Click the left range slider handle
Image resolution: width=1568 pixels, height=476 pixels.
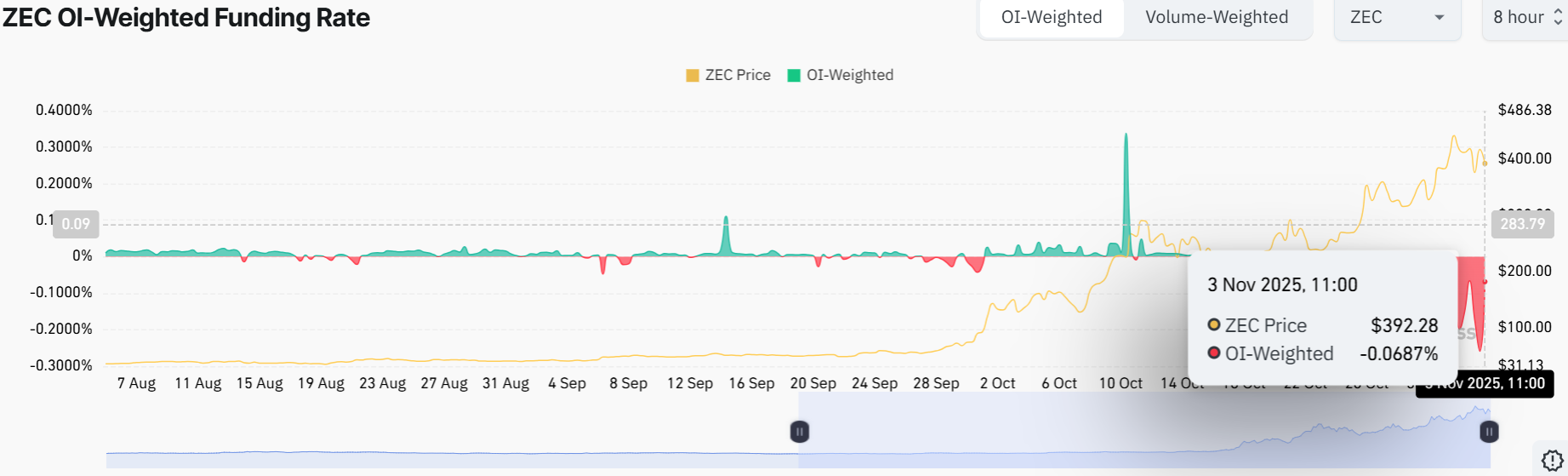(799, 432)
